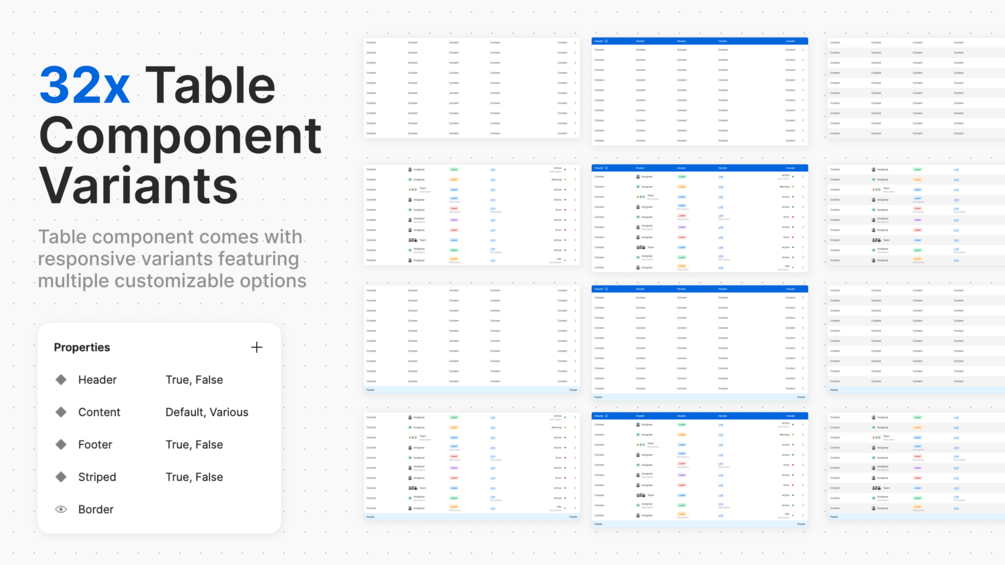Open second-row headerless table with assignee content

tap(472, 215)
